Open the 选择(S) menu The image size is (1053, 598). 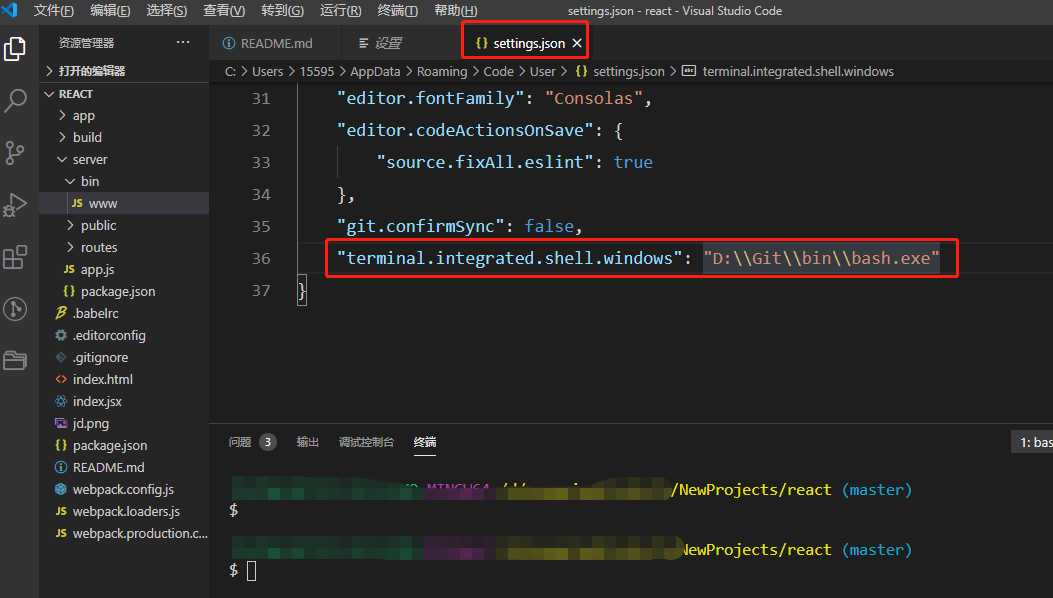(167, 11)
